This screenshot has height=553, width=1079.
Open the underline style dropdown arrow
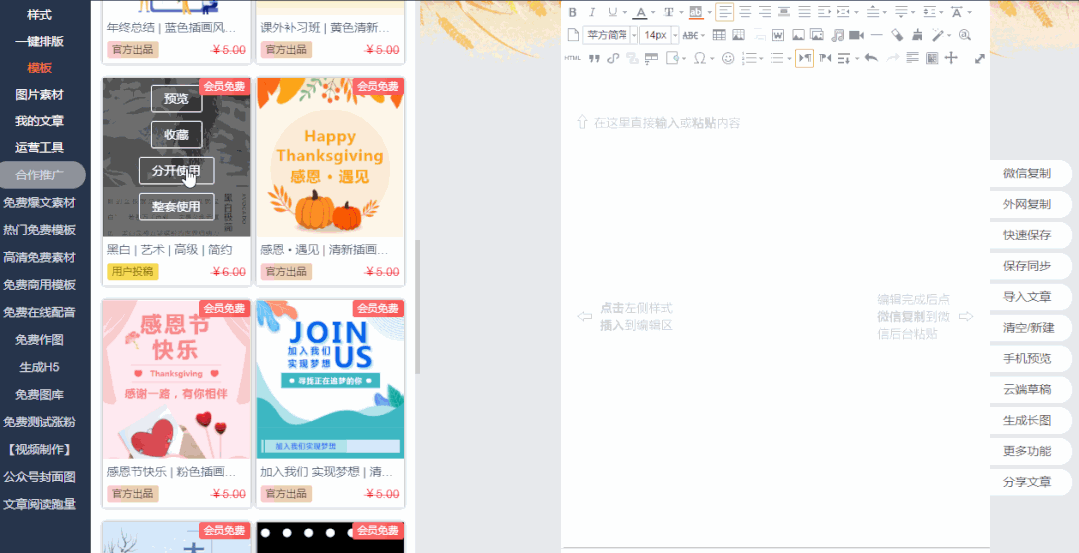(x=625, y=12)
